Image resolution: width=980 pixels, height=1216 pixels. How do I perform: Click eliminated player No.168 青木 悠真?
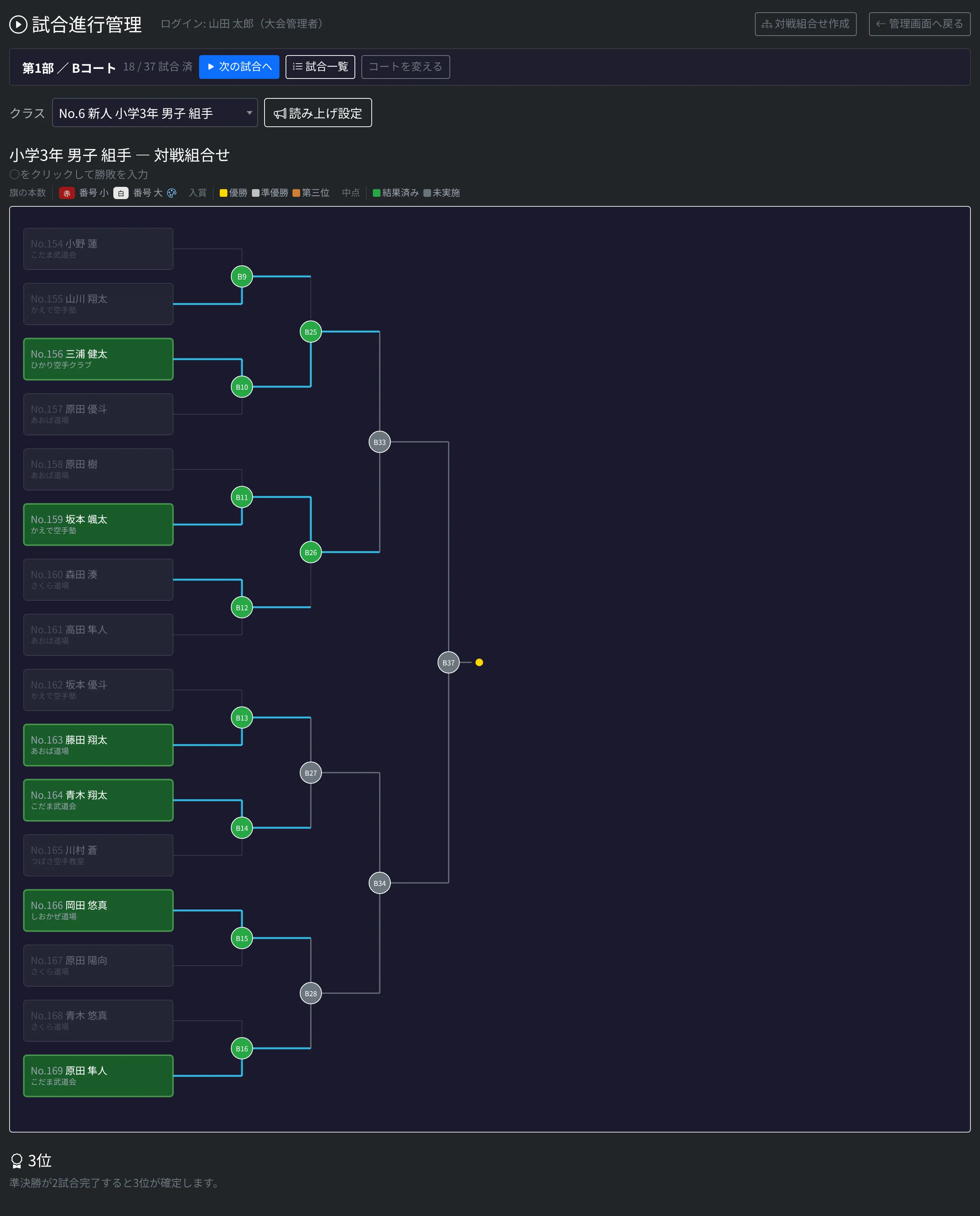[98, 1021]
